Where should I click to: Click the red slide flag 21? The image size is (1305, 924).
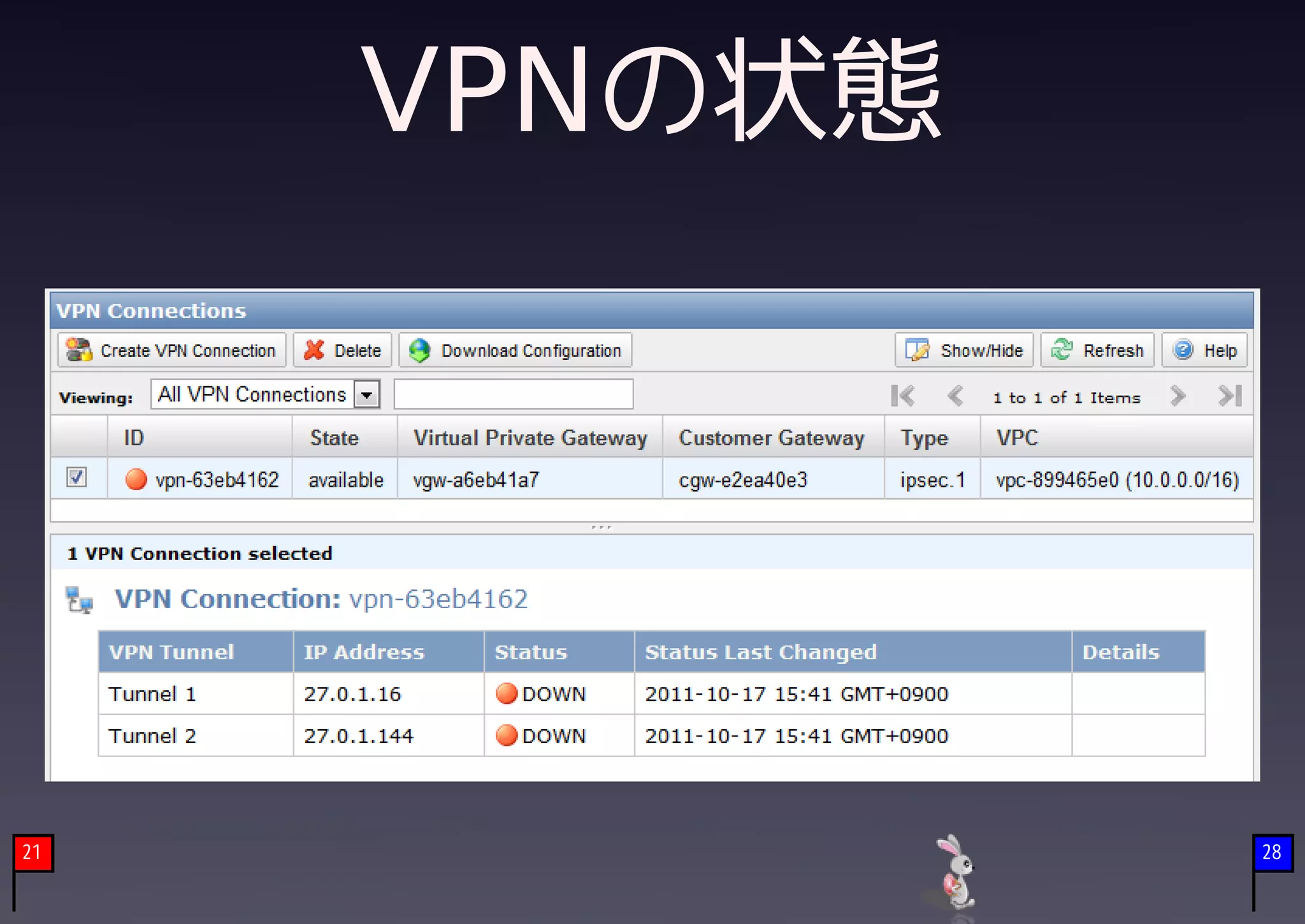[32, 853]
